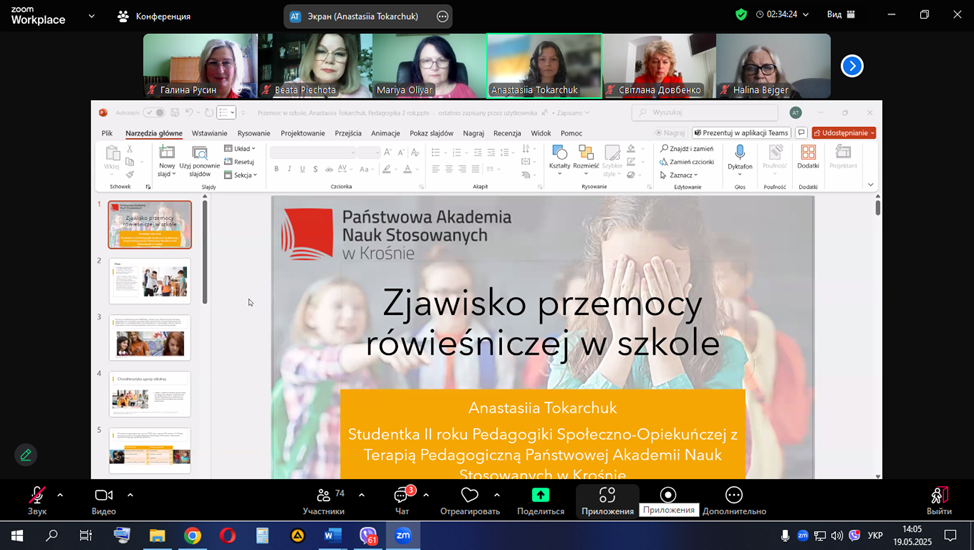Click the Выйти leave meeting button
Screen dimensions: 974x550
click(x=938, y=497)
